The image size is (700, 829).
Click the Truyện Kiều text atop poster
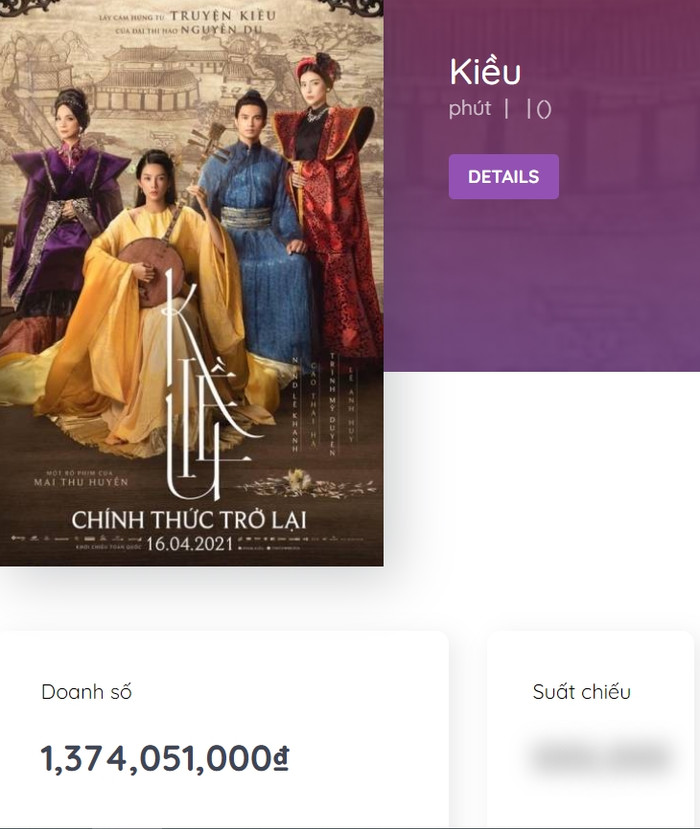click(x=212, y=17)
